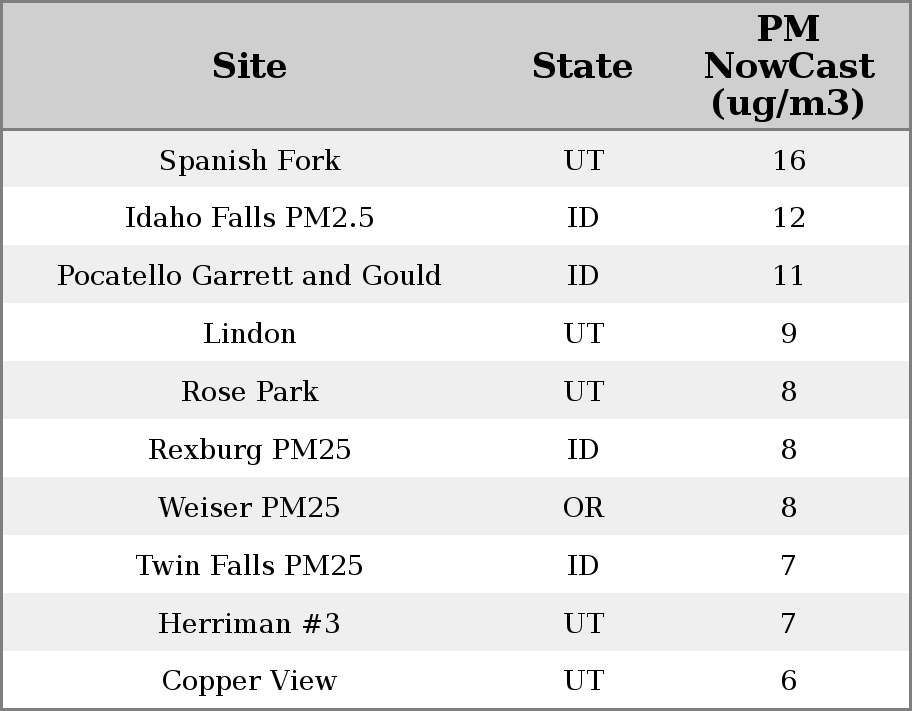Click the Herriman #3 site name
This screenshot has width=912, height=711.
pos(249,623)
